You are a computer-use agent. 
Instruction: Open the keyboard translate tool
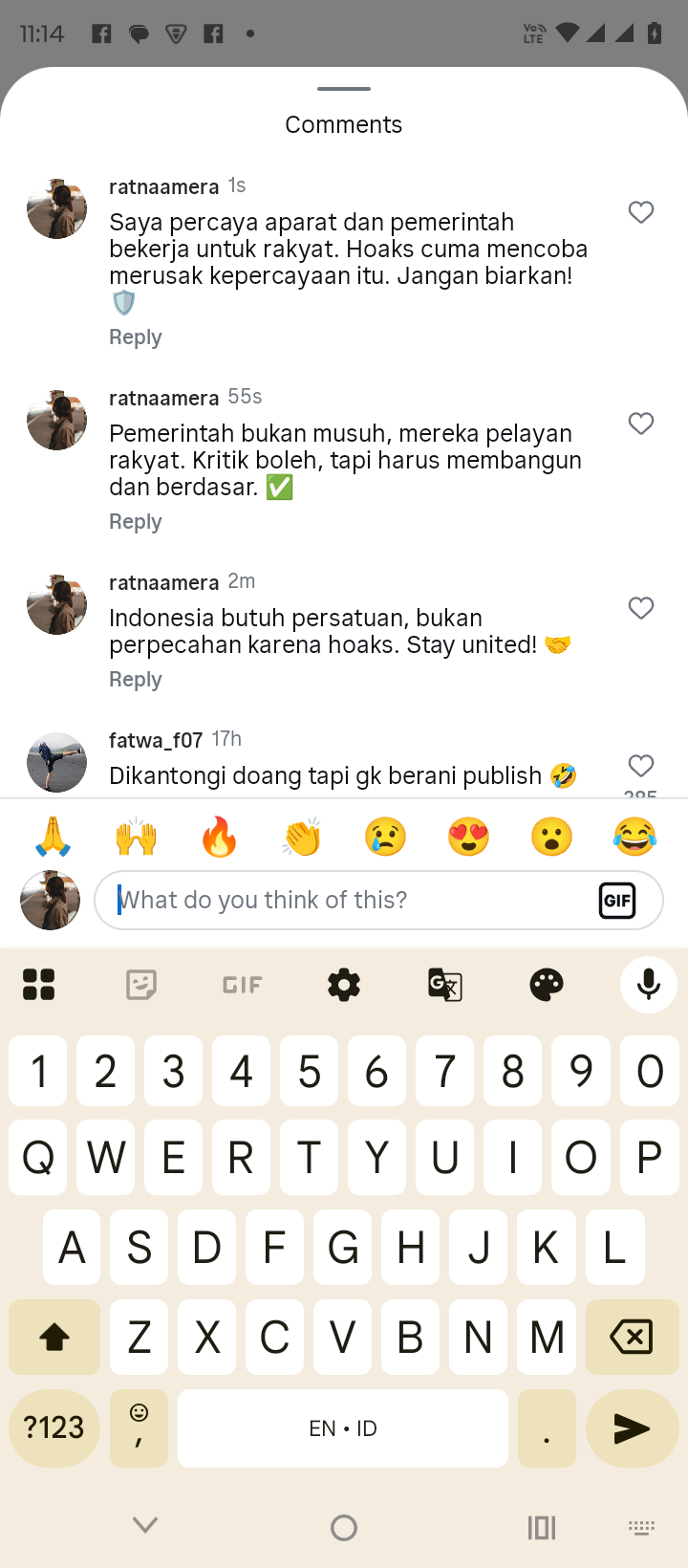click(x=445, y=985)
